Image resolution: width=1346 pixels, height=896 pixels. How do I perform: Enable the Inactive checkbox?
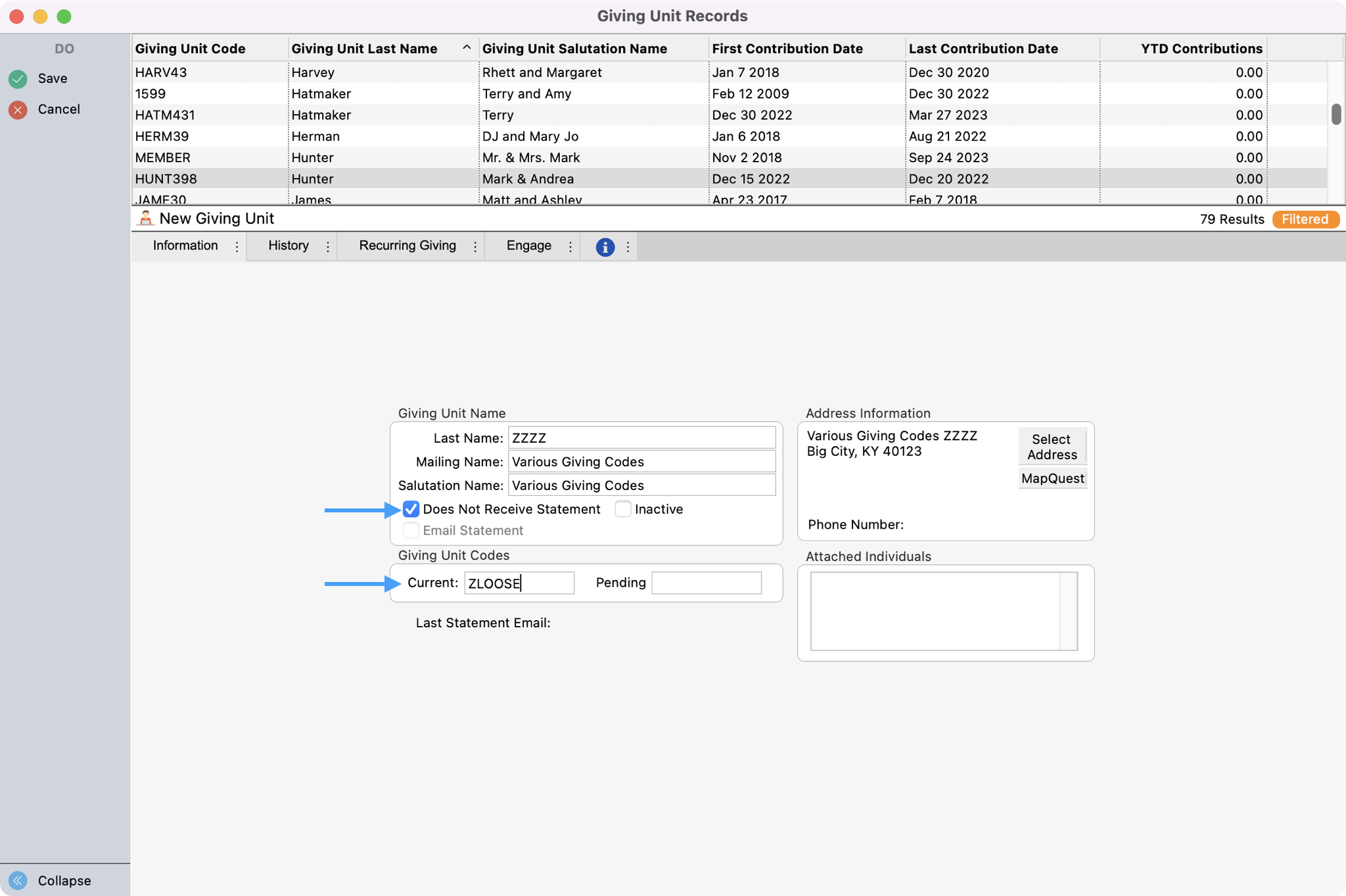click(622, 509)
